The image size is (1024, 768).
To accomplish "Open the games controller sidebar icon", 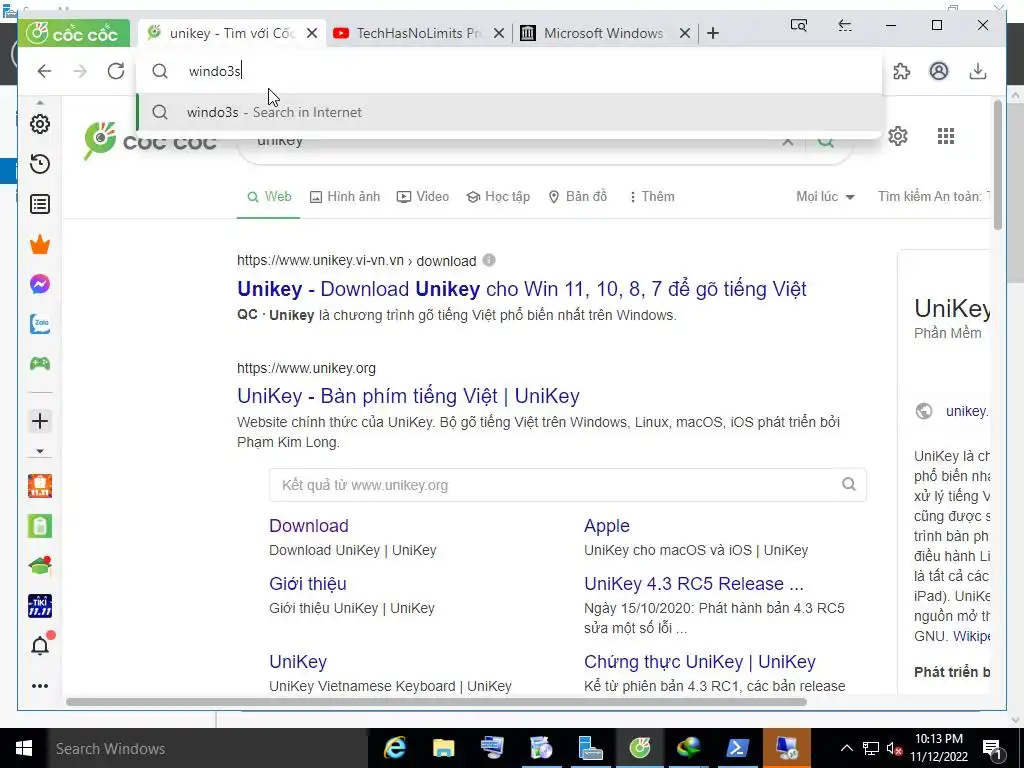I will click(x=40, y=364).
